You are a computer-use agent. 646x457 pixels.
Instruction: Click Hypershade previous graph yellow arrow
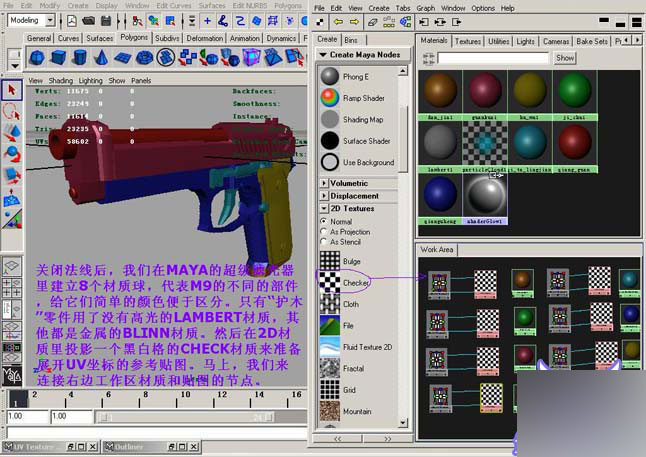(339, 22)
